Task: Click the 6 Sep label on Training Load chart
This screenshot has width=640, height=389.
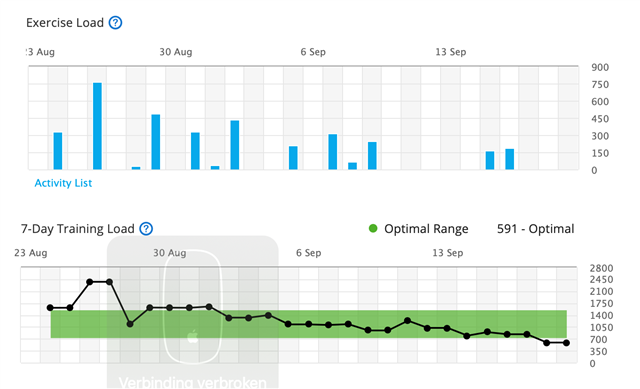Action: [x=309, y=253]
